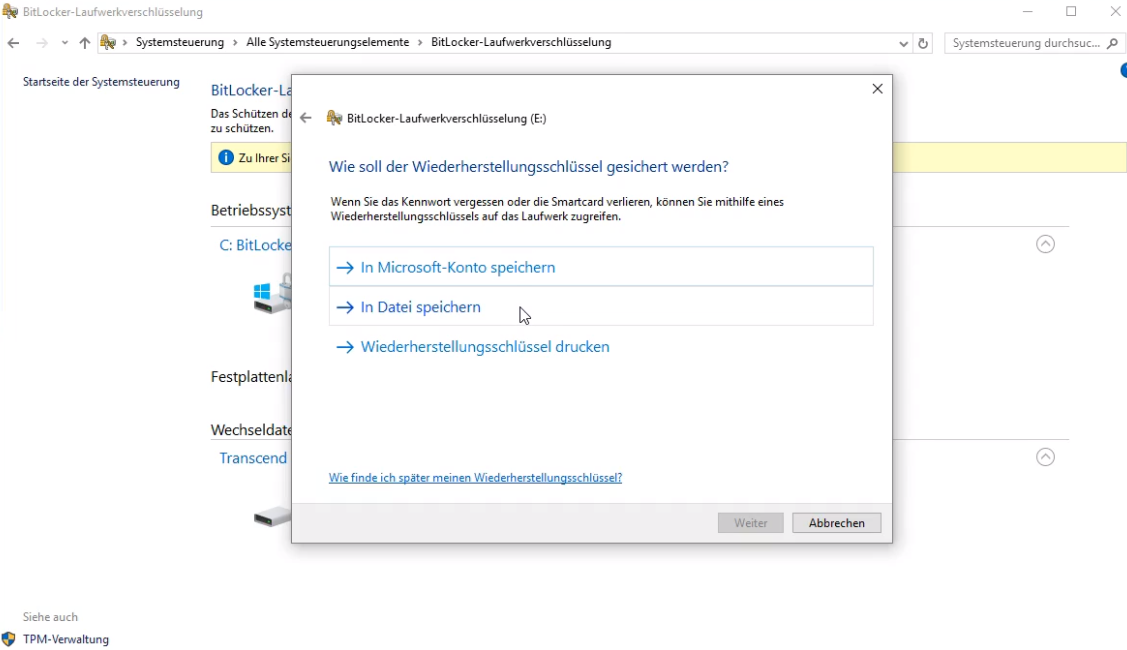Click the arrow icon beside In Microsoft-Konto speichern
The image size is (1127, 650).
(345, 267)
